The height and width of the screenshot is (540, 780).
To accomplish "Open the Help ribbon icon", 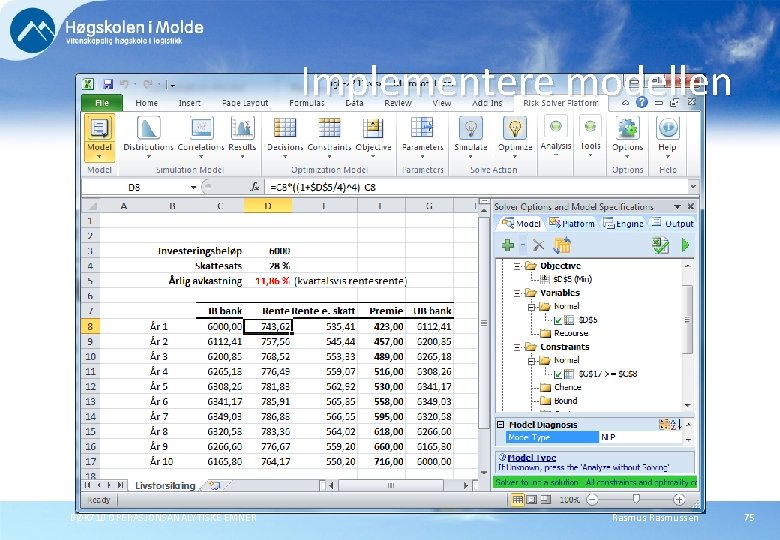I will (668, 128).
